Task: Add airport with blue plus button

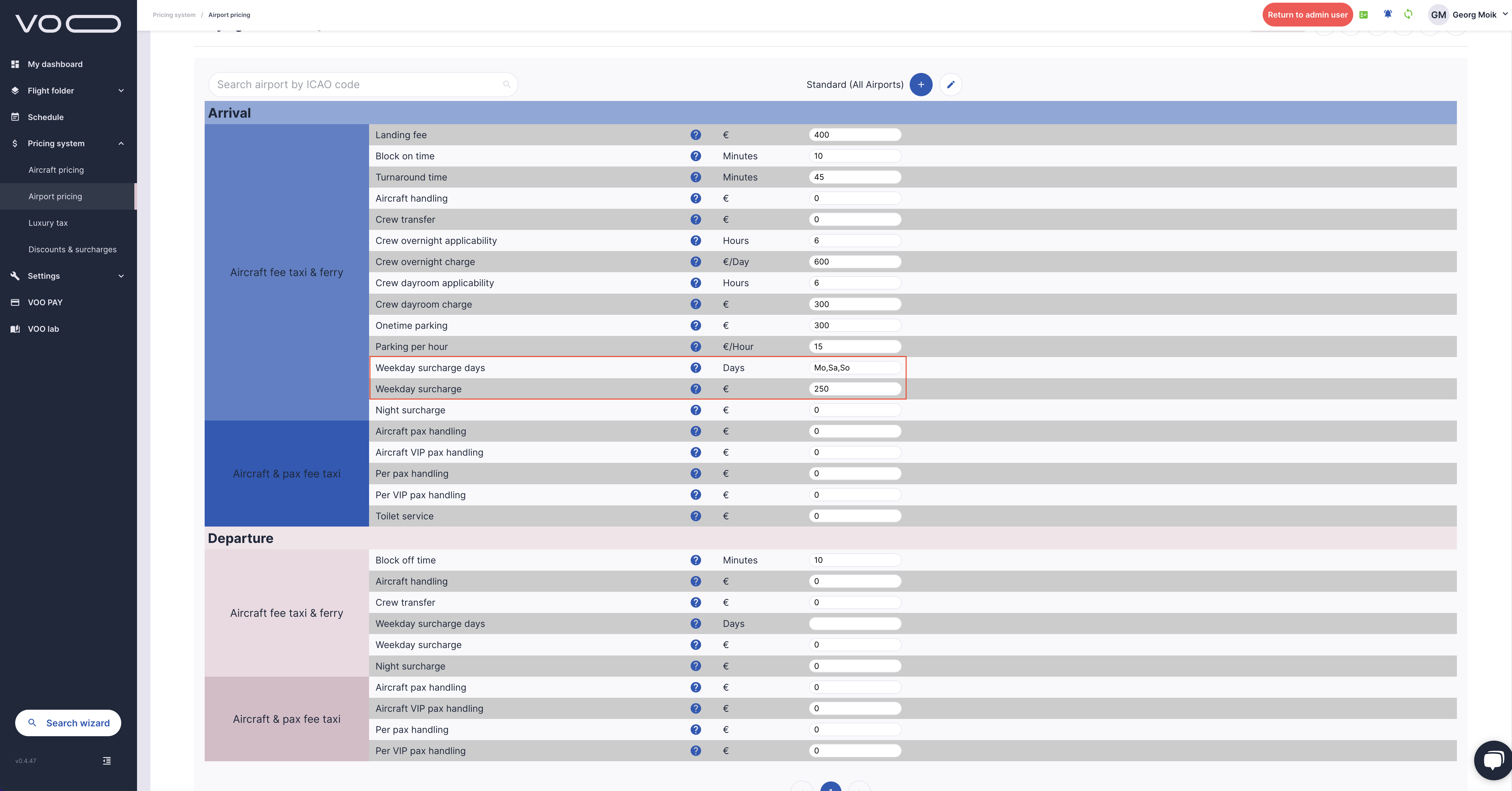Action: pyautogui.click(x=921, y=85)
